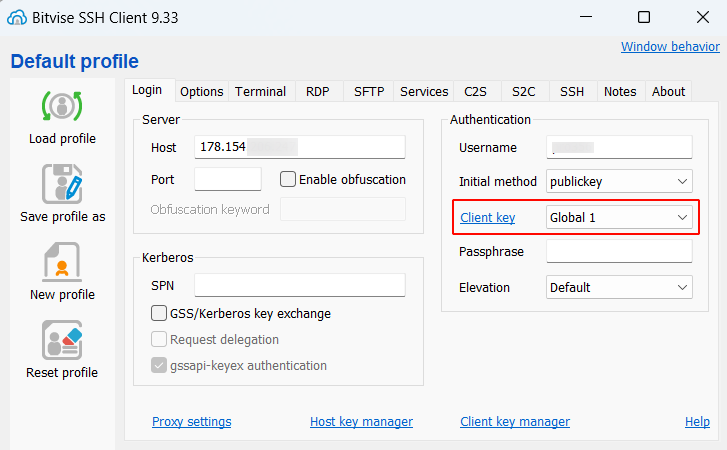Image resolution: width=727 pixels, height=450 pixels.
Task: Click the Load profile icon
Action: 62,106
